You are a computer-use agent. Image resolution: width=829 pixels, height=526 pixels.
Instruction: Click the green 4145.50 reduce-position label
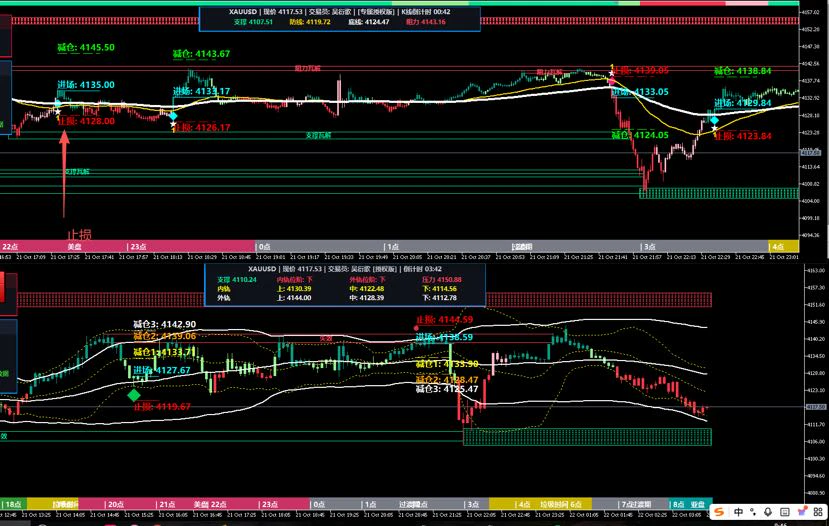[86, 48]
